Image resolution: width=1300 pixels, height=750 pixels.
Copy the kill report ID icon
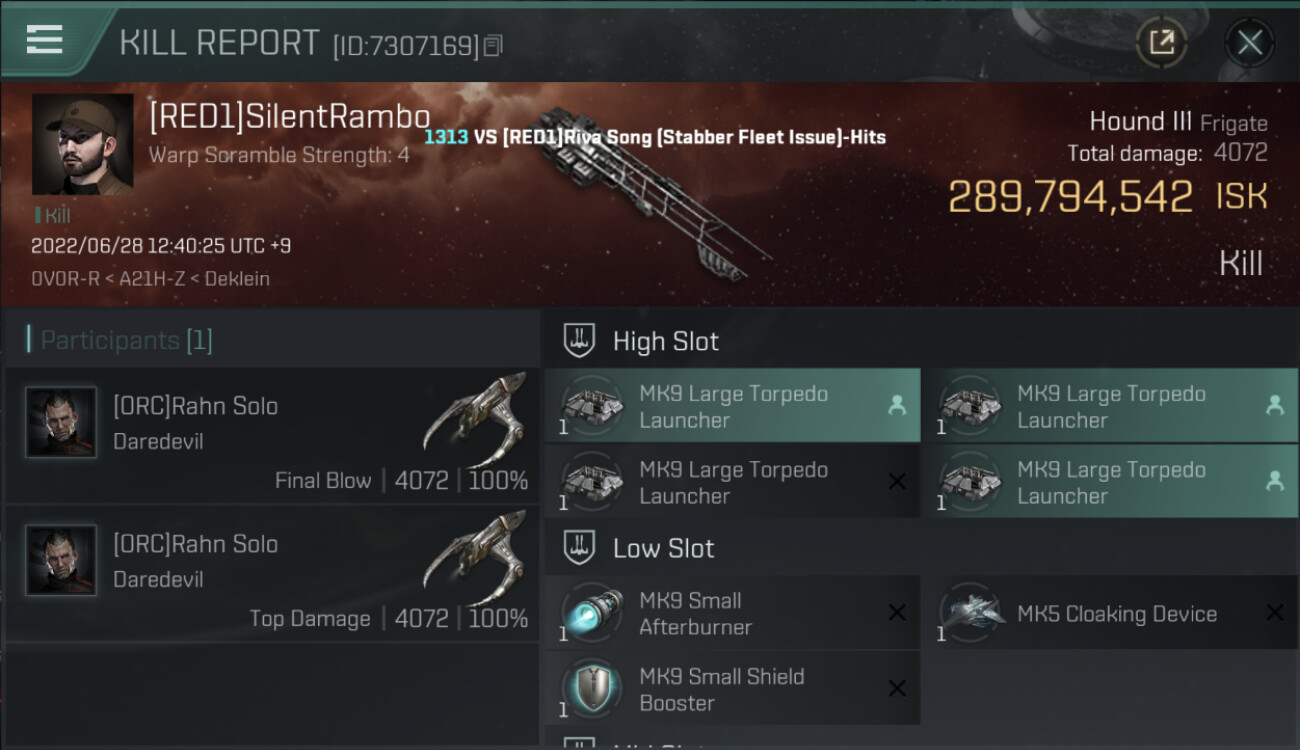[492, 45]
